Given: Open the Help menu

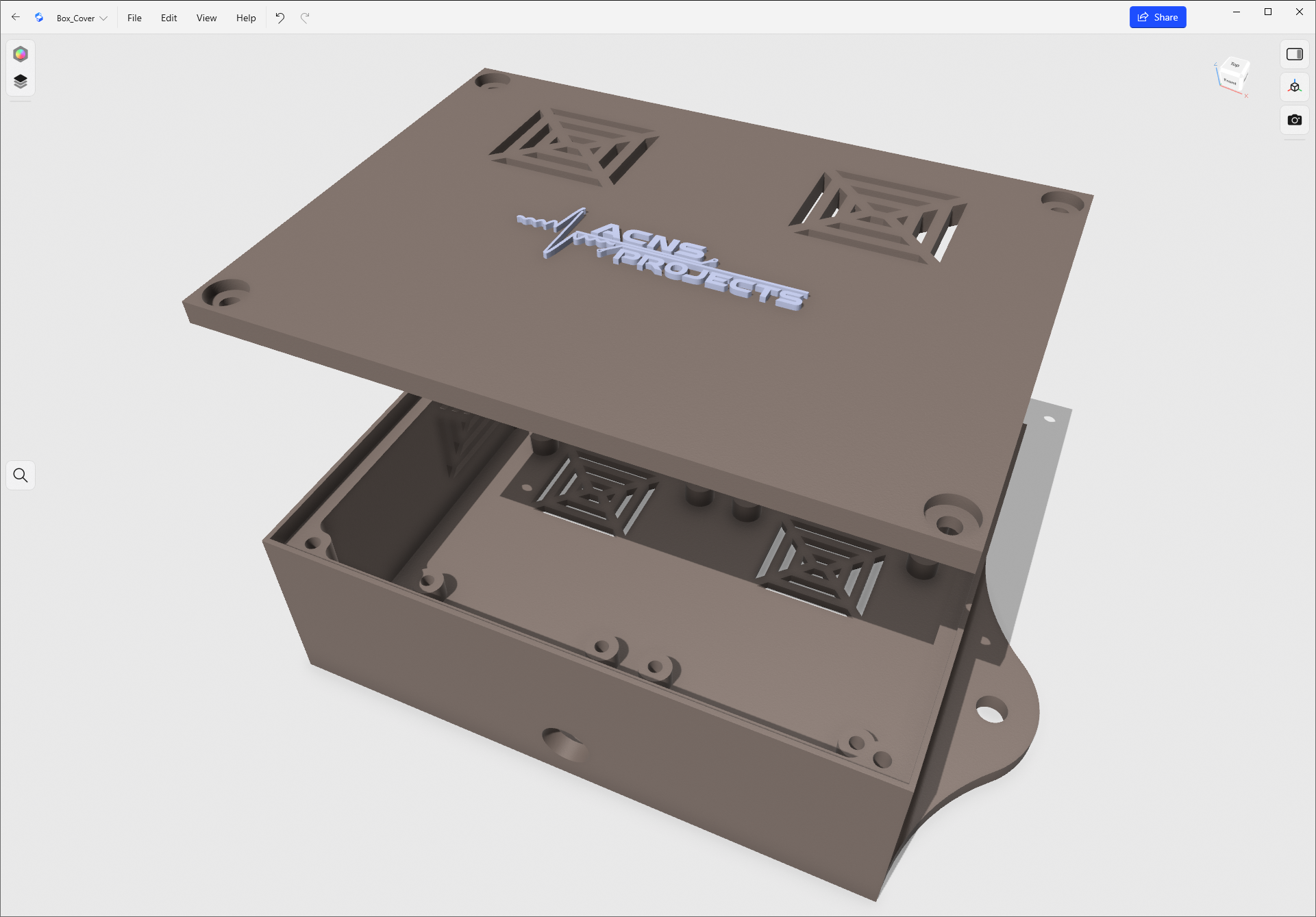Looking at the screenshot, I should [x=246, y=18].
